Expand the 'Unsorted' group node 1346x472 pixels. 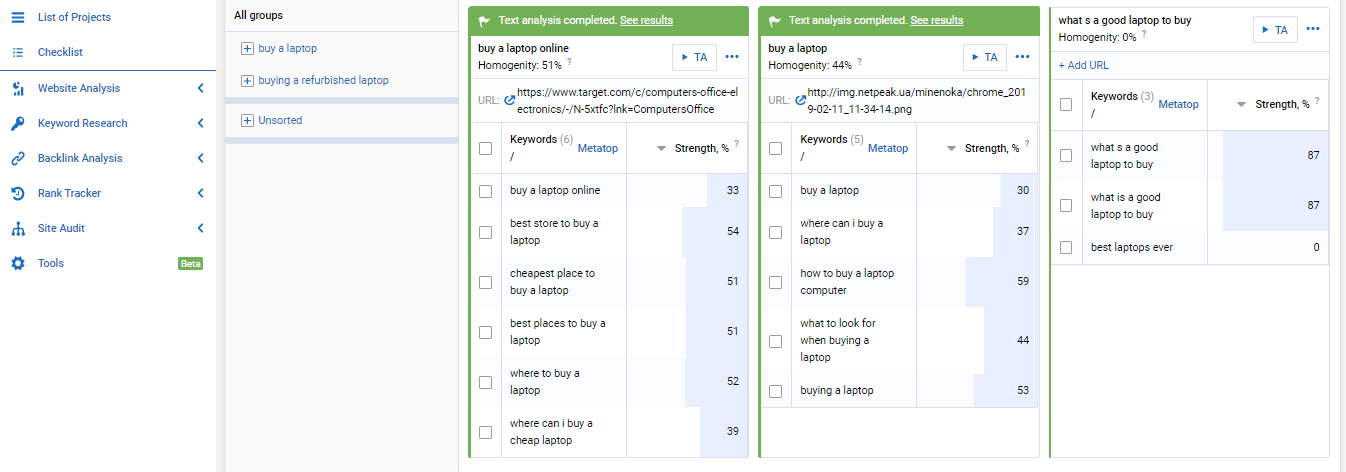click(247, 120)
